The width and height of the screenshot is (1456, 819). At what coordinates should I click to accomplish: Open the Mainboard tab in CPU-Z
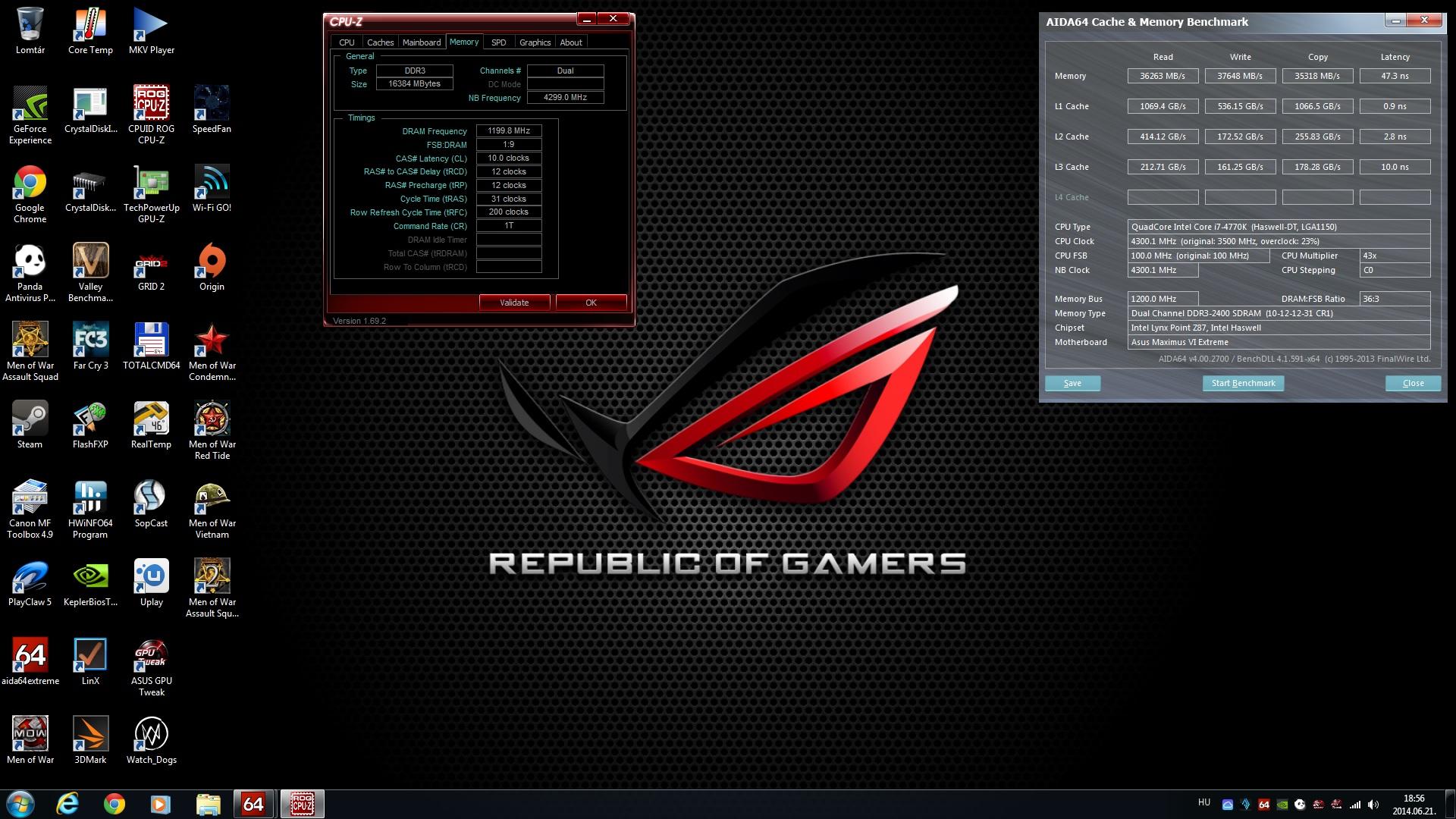[x=422, y=42]
